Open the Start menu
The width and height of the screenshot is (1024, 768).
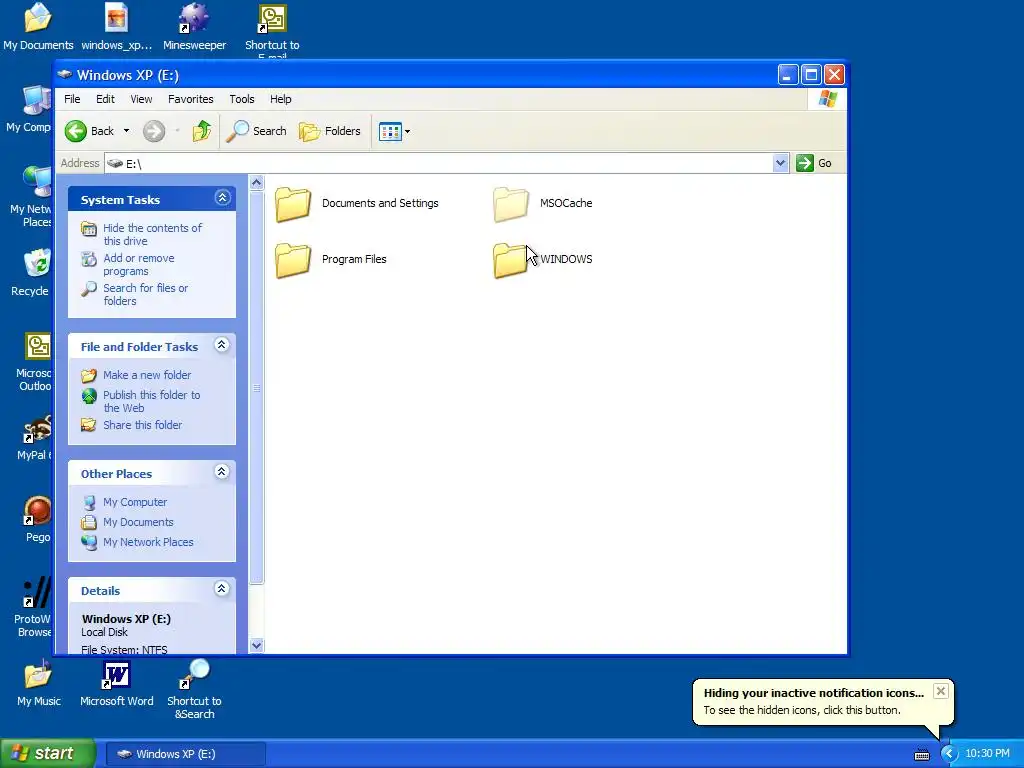[48, 754]
